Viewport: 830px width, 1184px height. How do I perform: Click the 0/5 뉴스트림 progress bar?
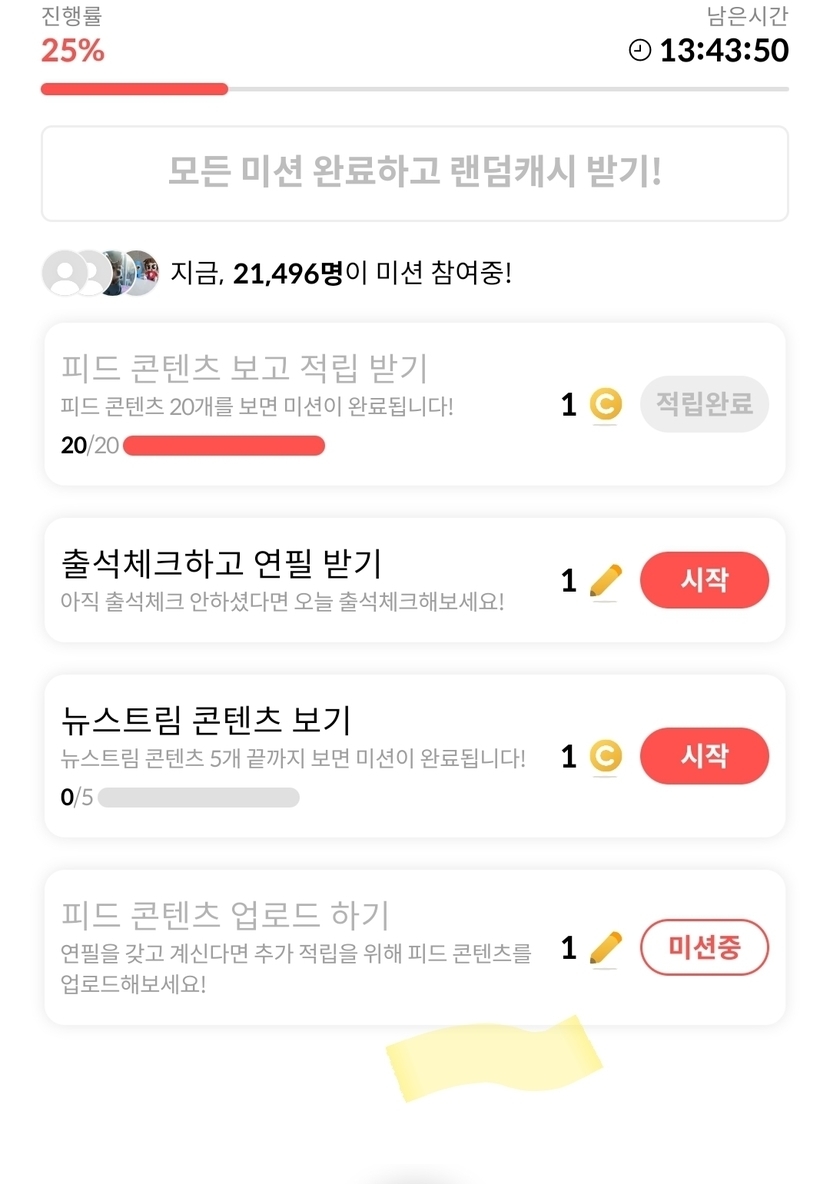198,797
